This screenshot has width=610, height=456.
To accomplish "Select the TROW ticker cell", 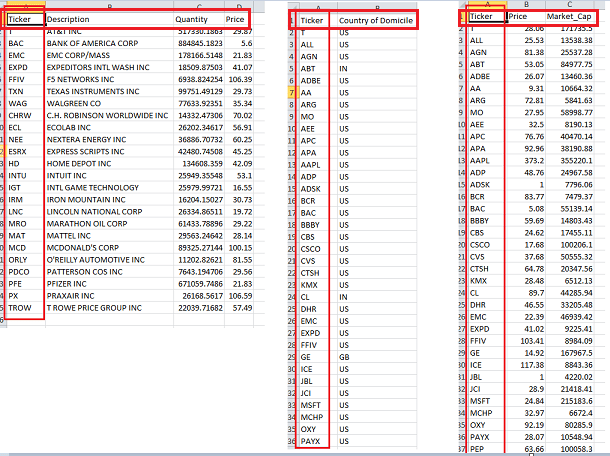I will pyautogui.click(x=26, y=308).
